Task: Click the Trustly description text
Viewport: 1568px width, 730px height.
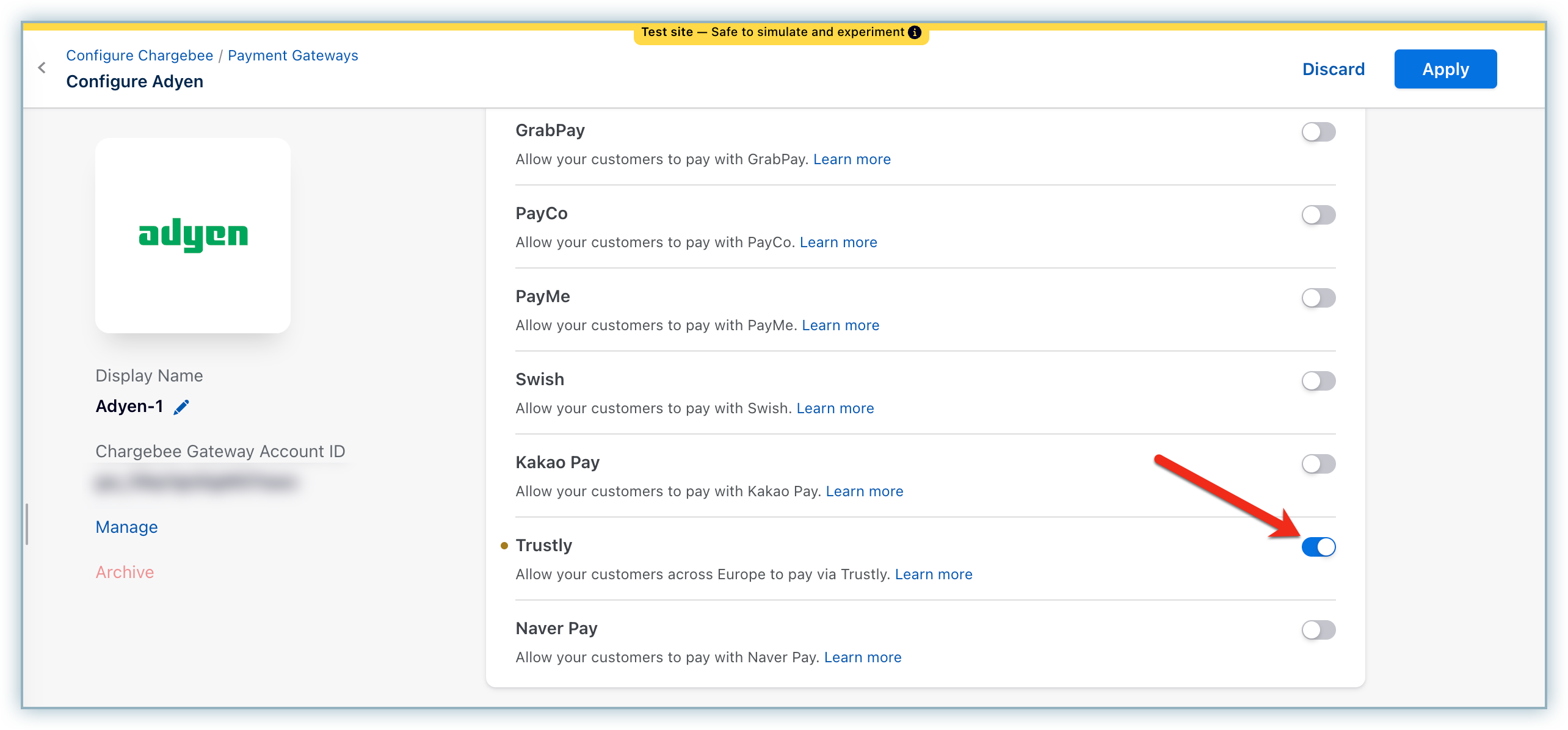Action: pyautogui.click(x=702, y=574)
